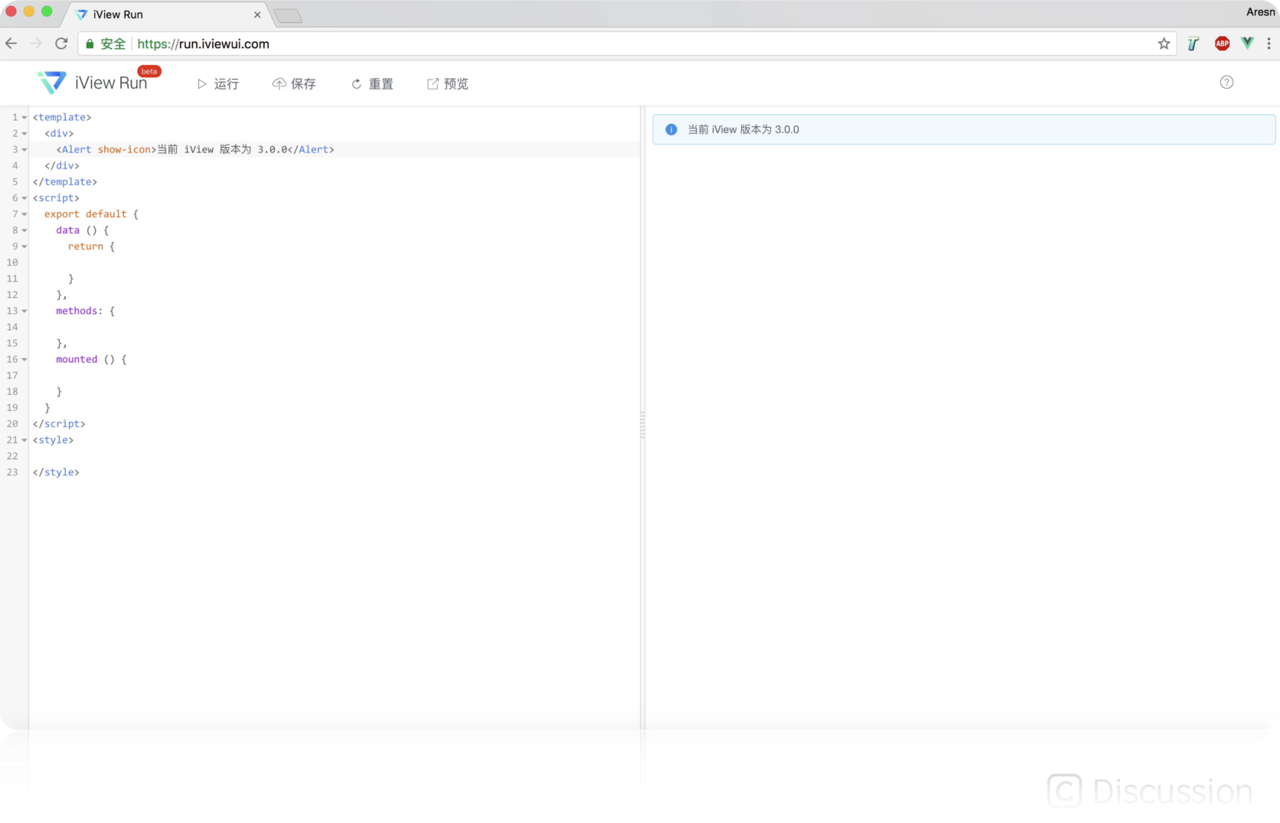Screen dimensions: 1280x823
Task: Click the red beta badge
Action: [149, 71]
